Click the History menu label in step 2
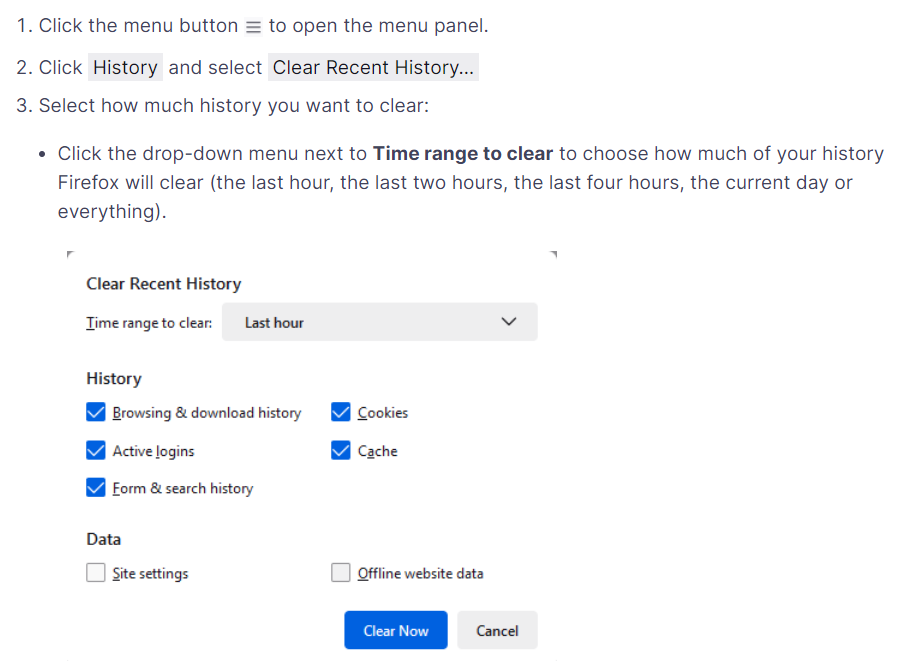This screenshot has height=661, width=911. (125, 68)
